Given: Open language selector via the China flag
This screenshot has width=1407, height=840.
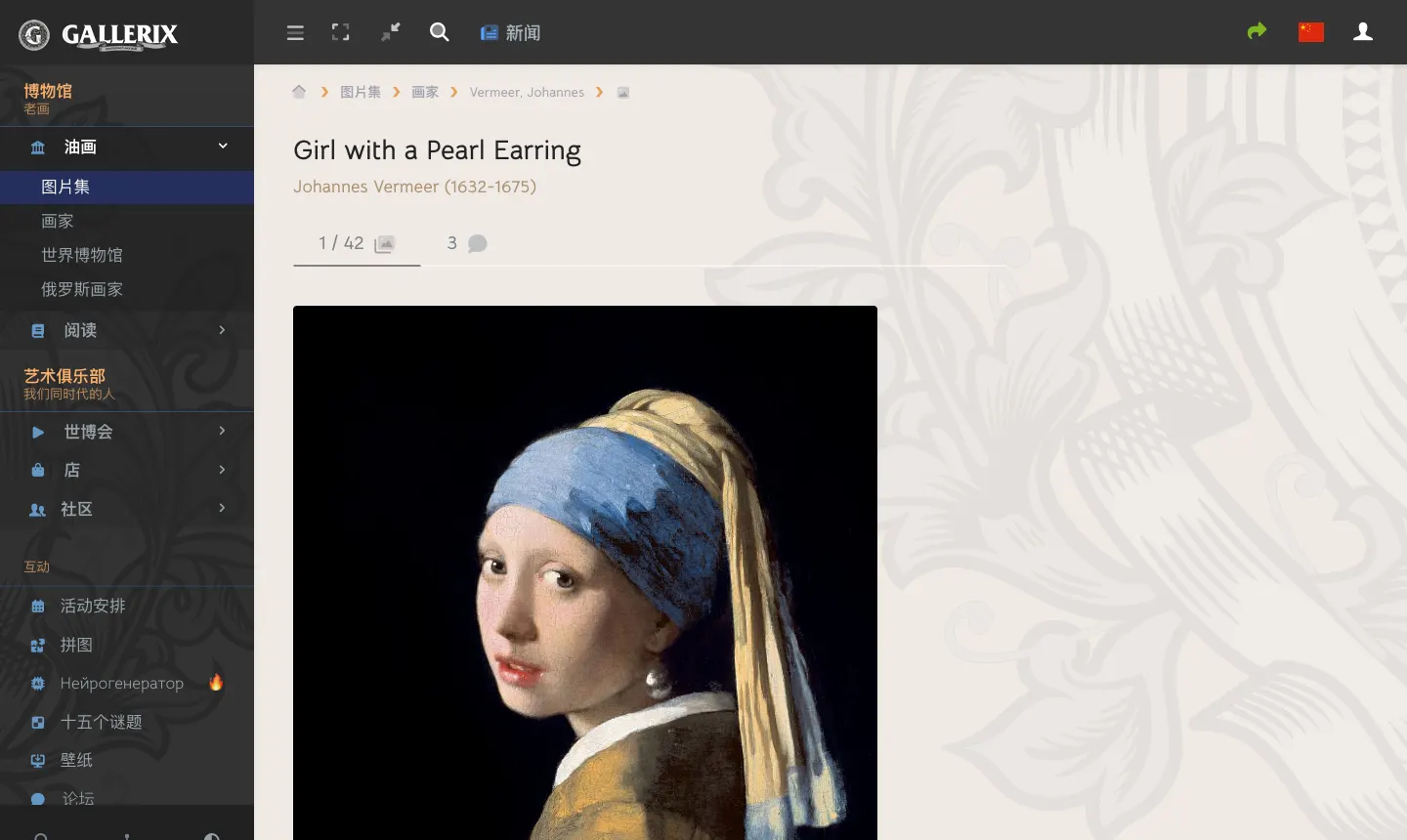Looking at the screenshot, I should 1311,32.
